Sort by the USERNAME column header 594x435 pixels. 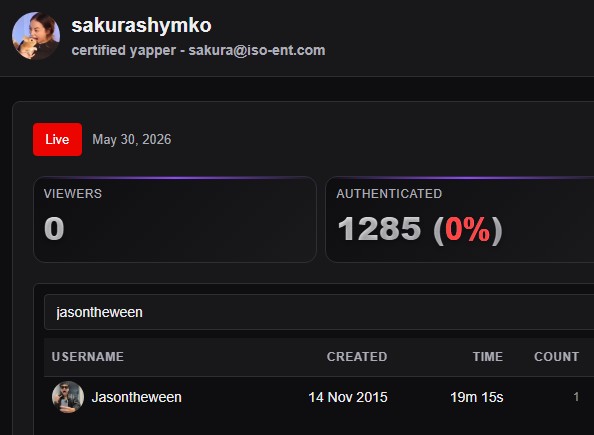[88, 357]
